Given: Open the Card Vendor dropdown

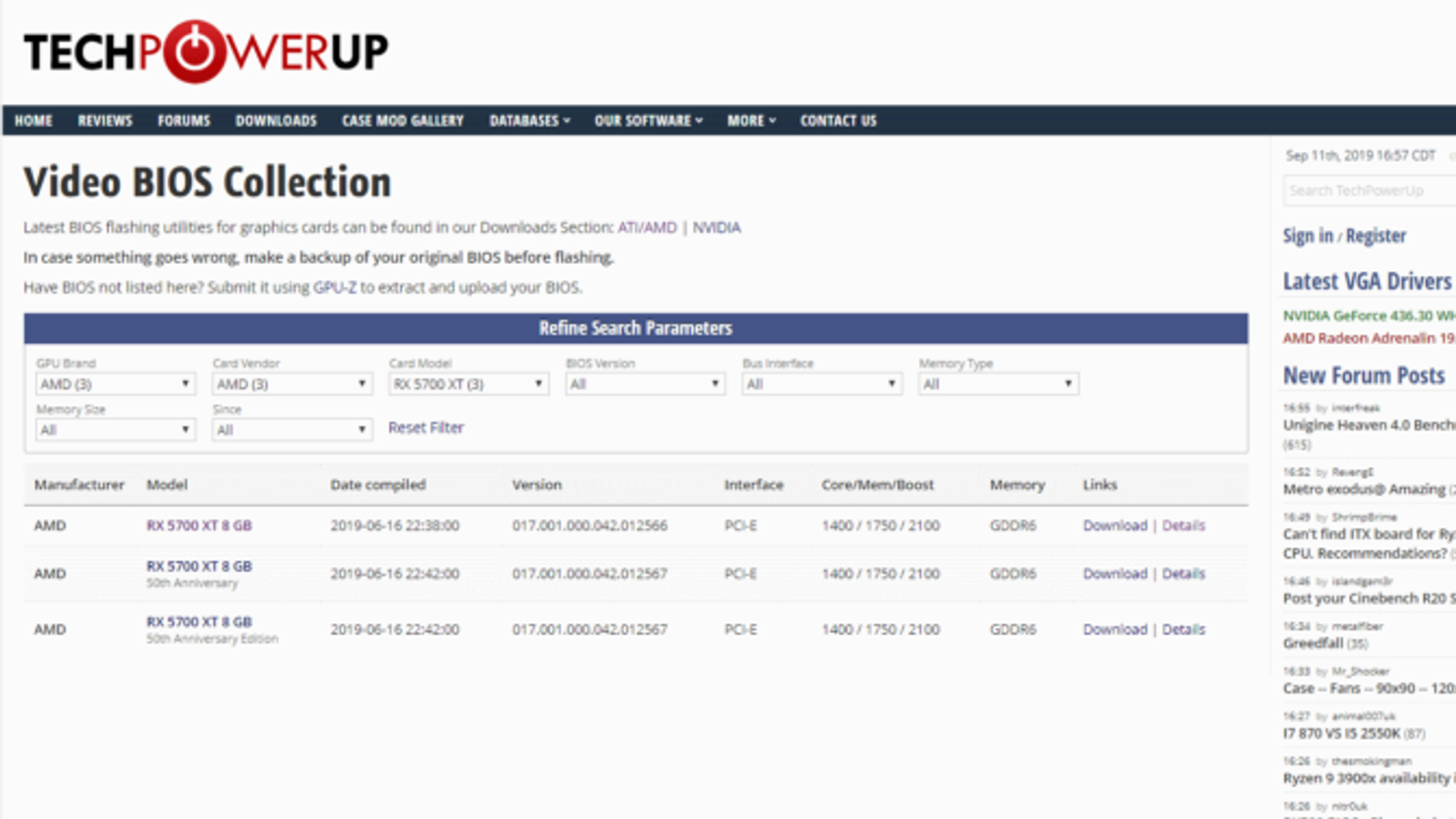Looking at the screenshot, I should 291,384.
